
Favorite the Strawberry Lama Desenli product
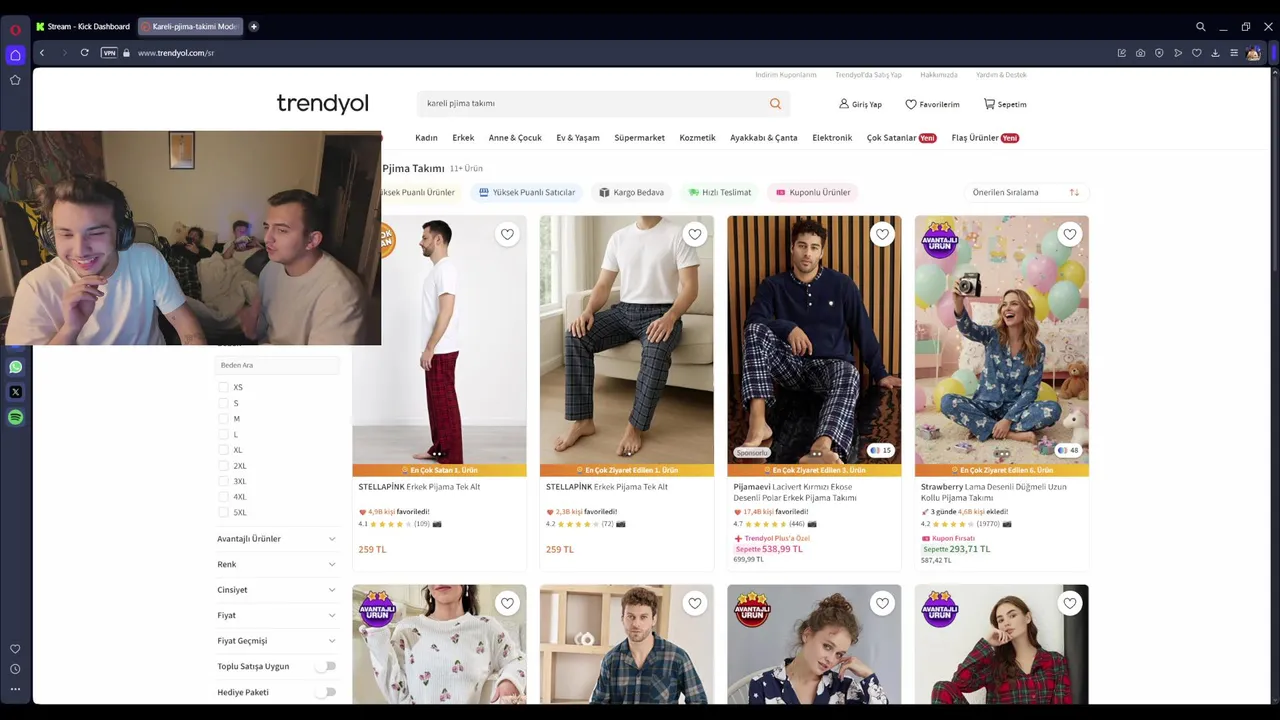1070,234
